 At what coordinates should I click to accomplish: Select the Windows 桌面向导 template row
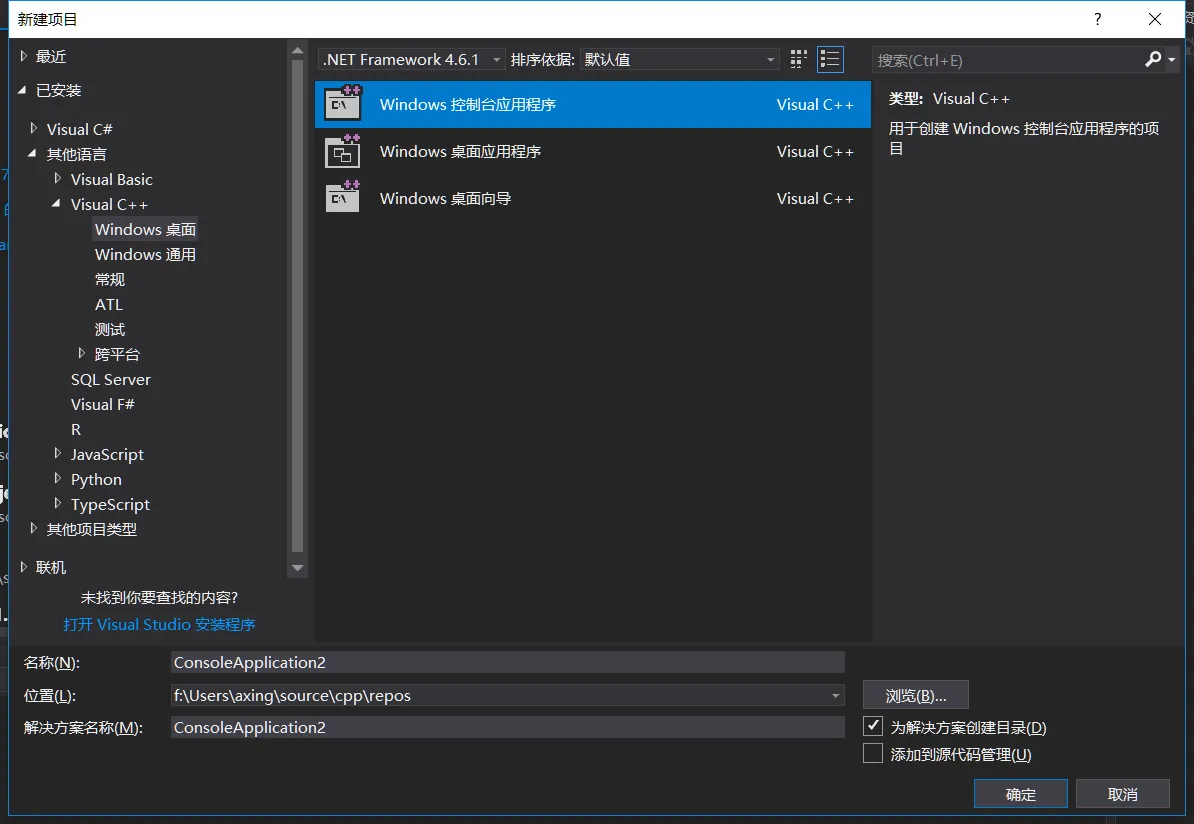pos(592,198)
